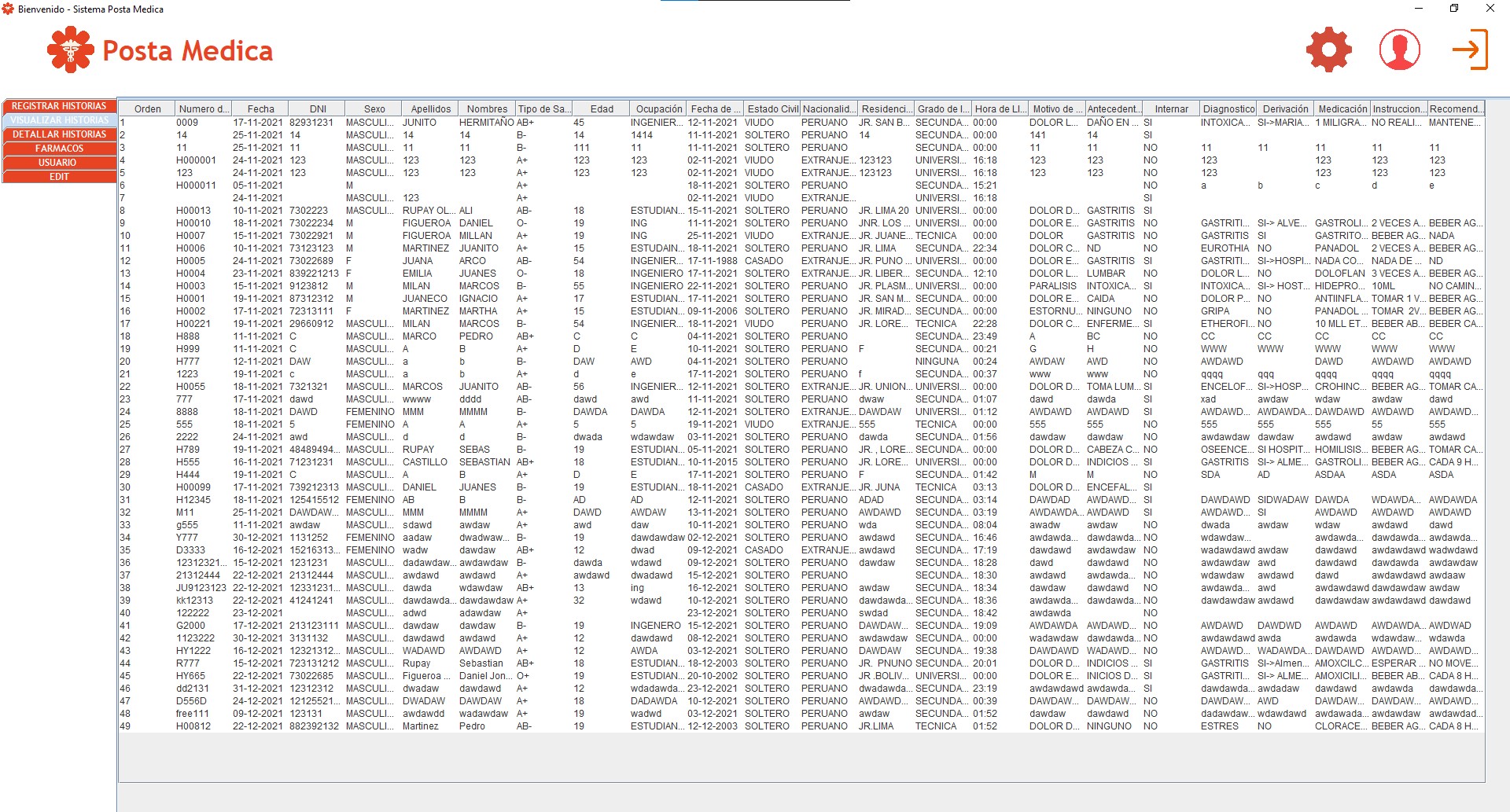The image size is (1510, 812).
Task: Open the Farmacos section
Action: tap(59, 149)
